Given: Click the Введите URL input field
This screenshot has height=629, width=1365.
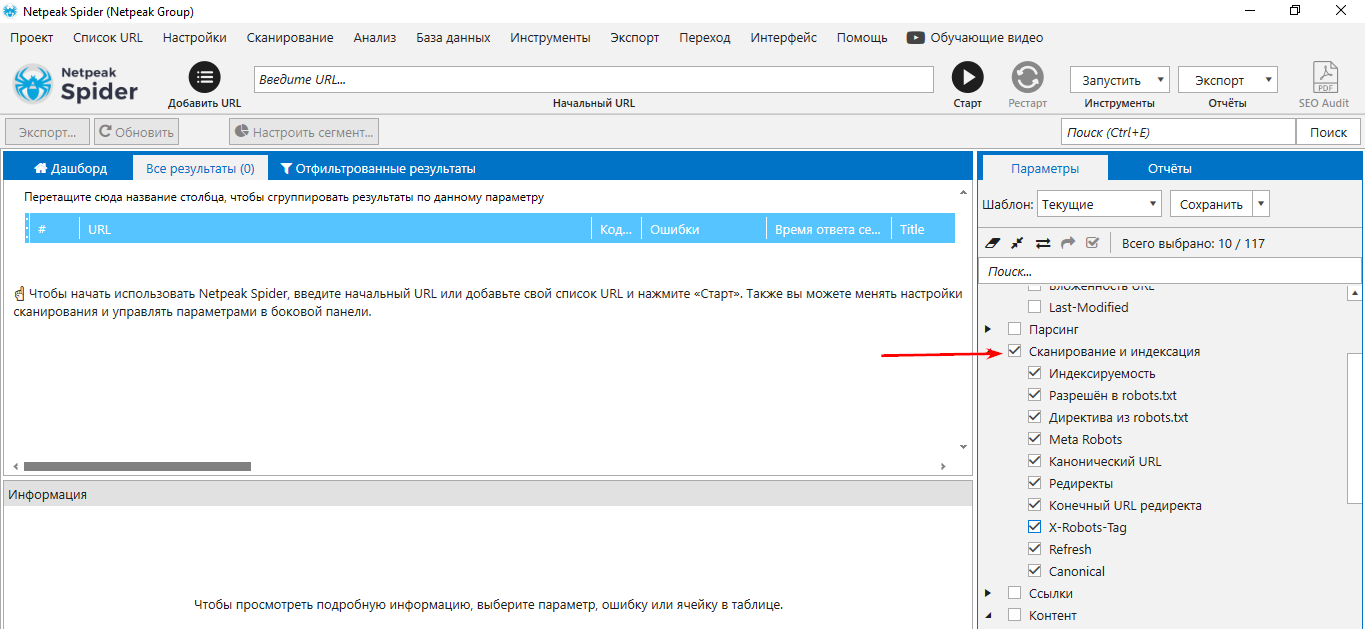Looking at the screenshot, I should pyautogui.click(x=594, y=80).
